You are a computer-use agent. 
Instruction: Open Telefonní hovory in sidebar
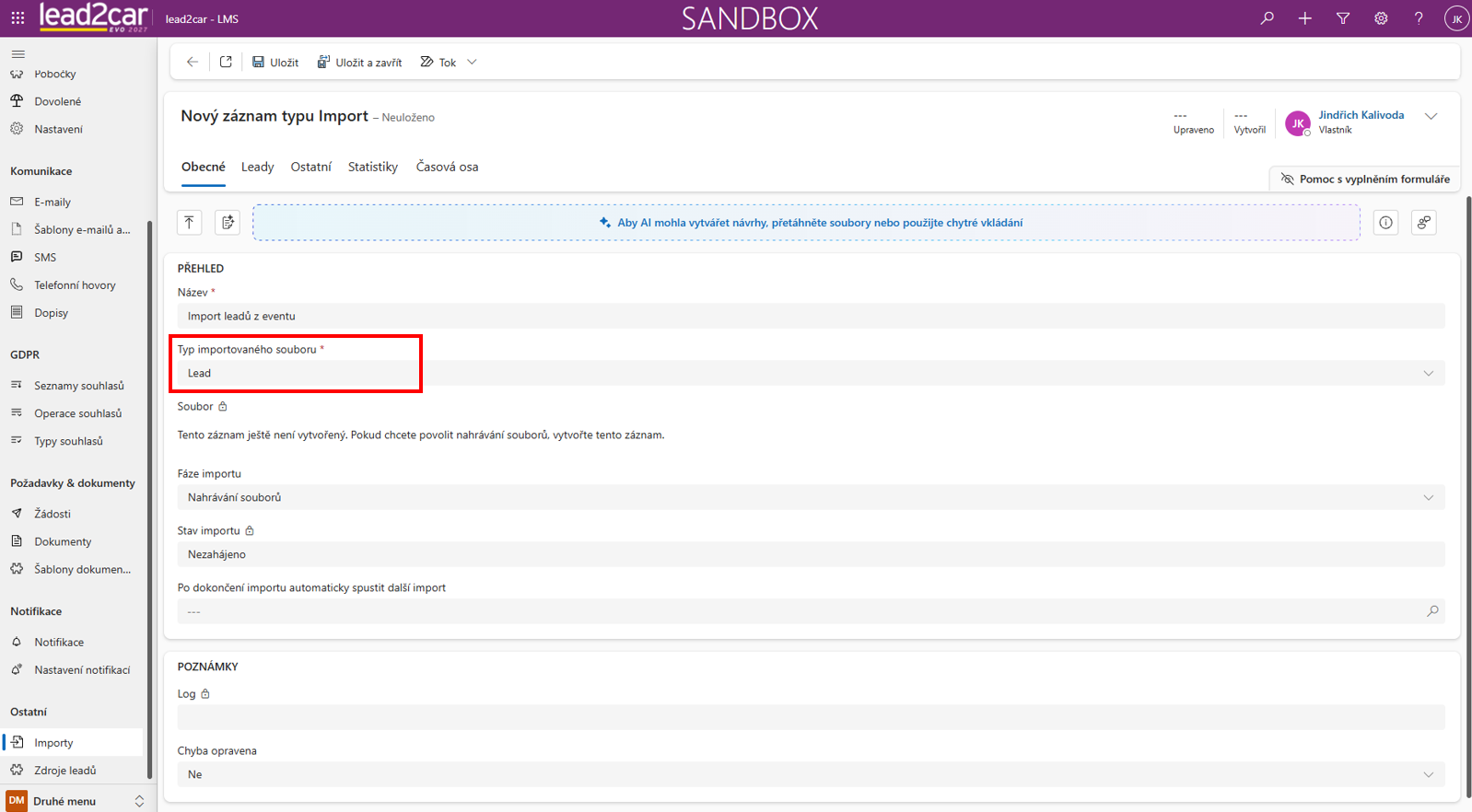[74, 285]
